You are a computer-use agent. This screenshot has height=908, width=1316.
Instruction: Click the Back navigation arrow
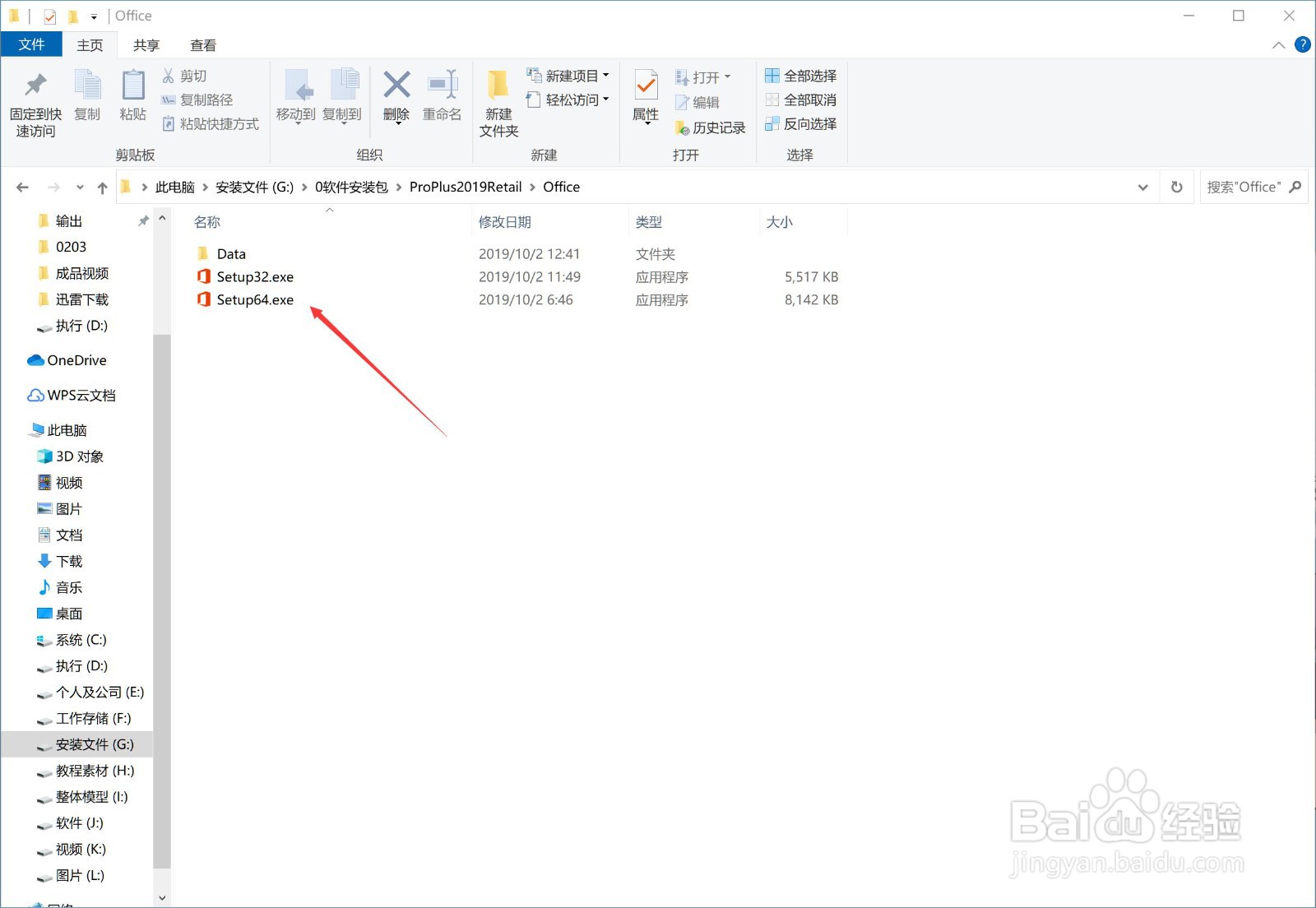(x=22, y=188)
